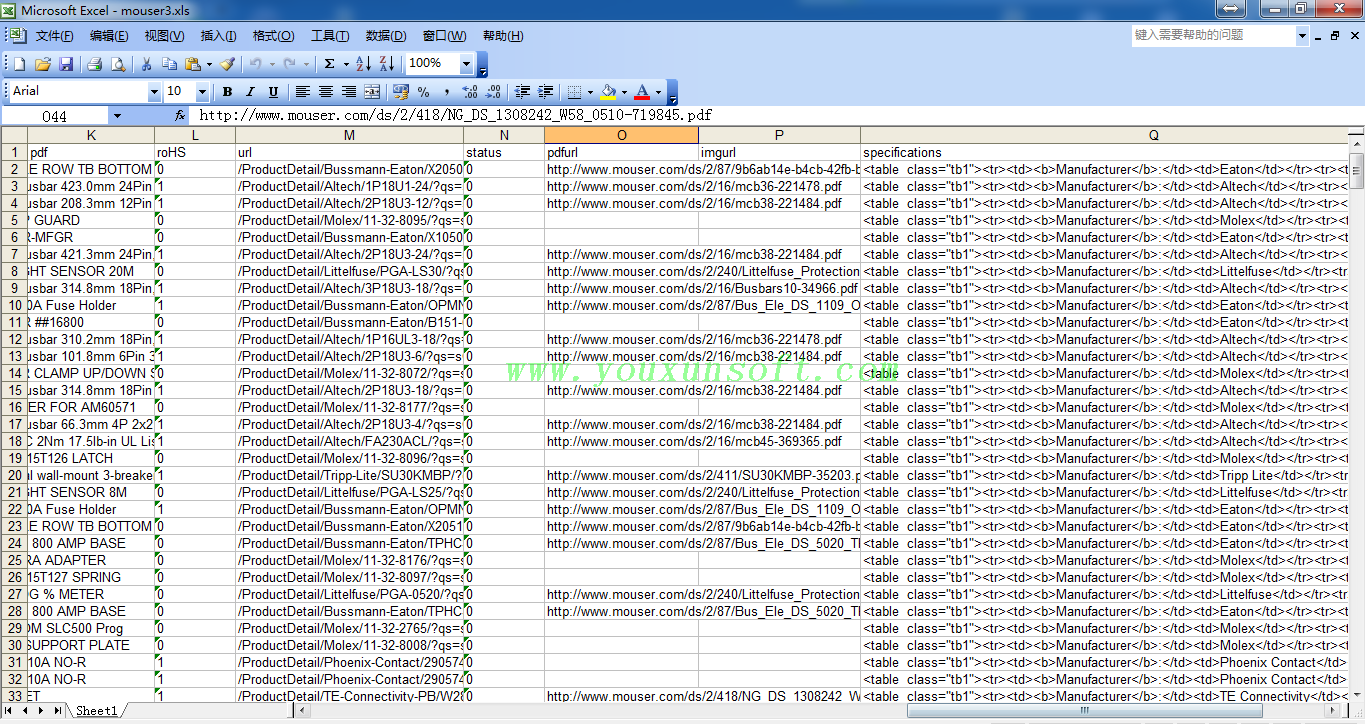Increase the cell indent
Image resolution: width=1365 pixels, height=724 pixels.
546,92
